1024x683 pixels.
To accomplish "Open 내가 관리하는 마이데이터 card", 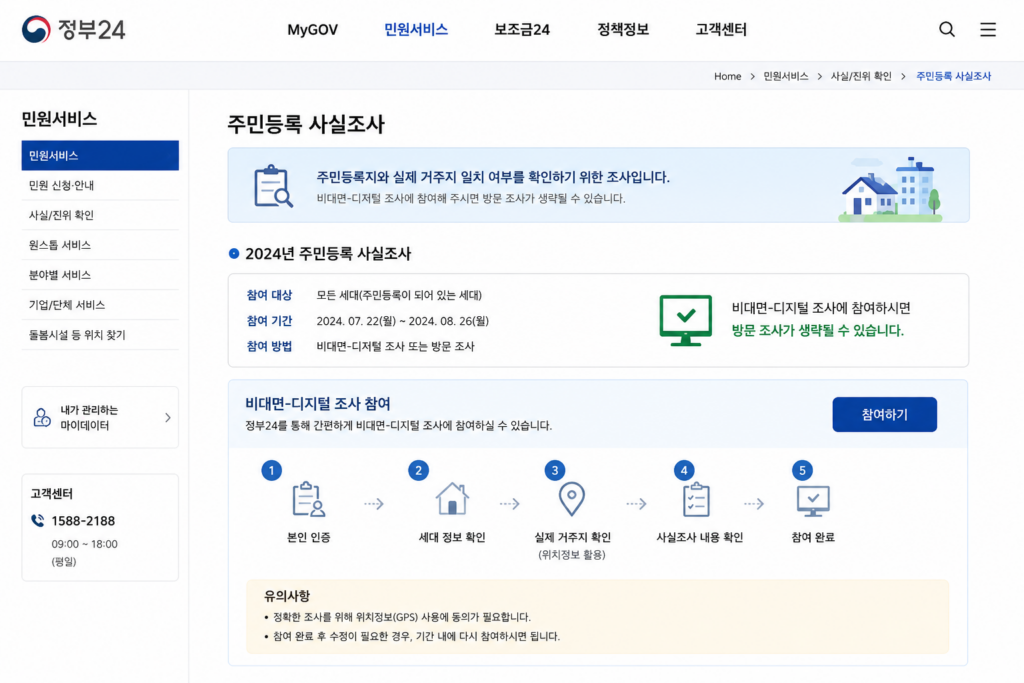I will tap(100, 417).
